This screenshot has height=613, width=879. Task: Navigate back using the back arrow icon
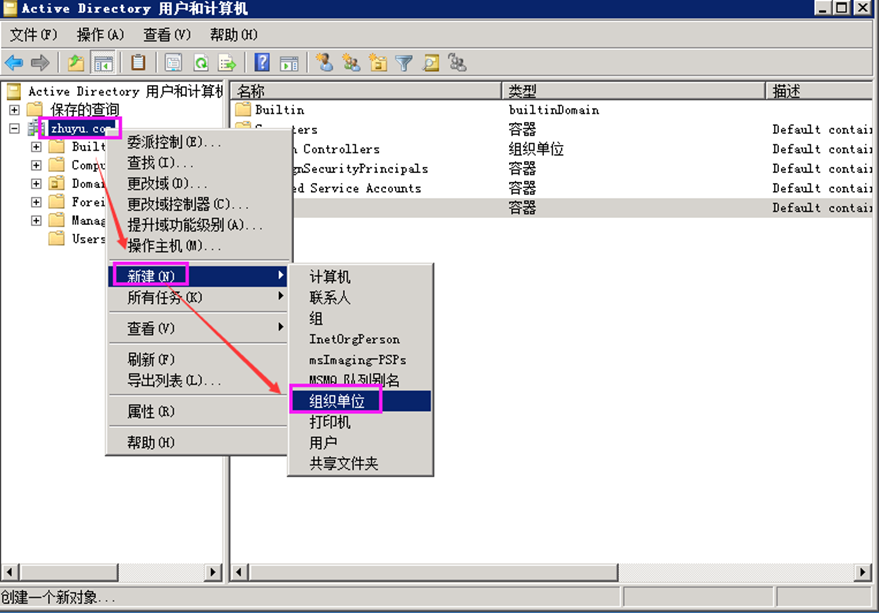pos(16,62)
